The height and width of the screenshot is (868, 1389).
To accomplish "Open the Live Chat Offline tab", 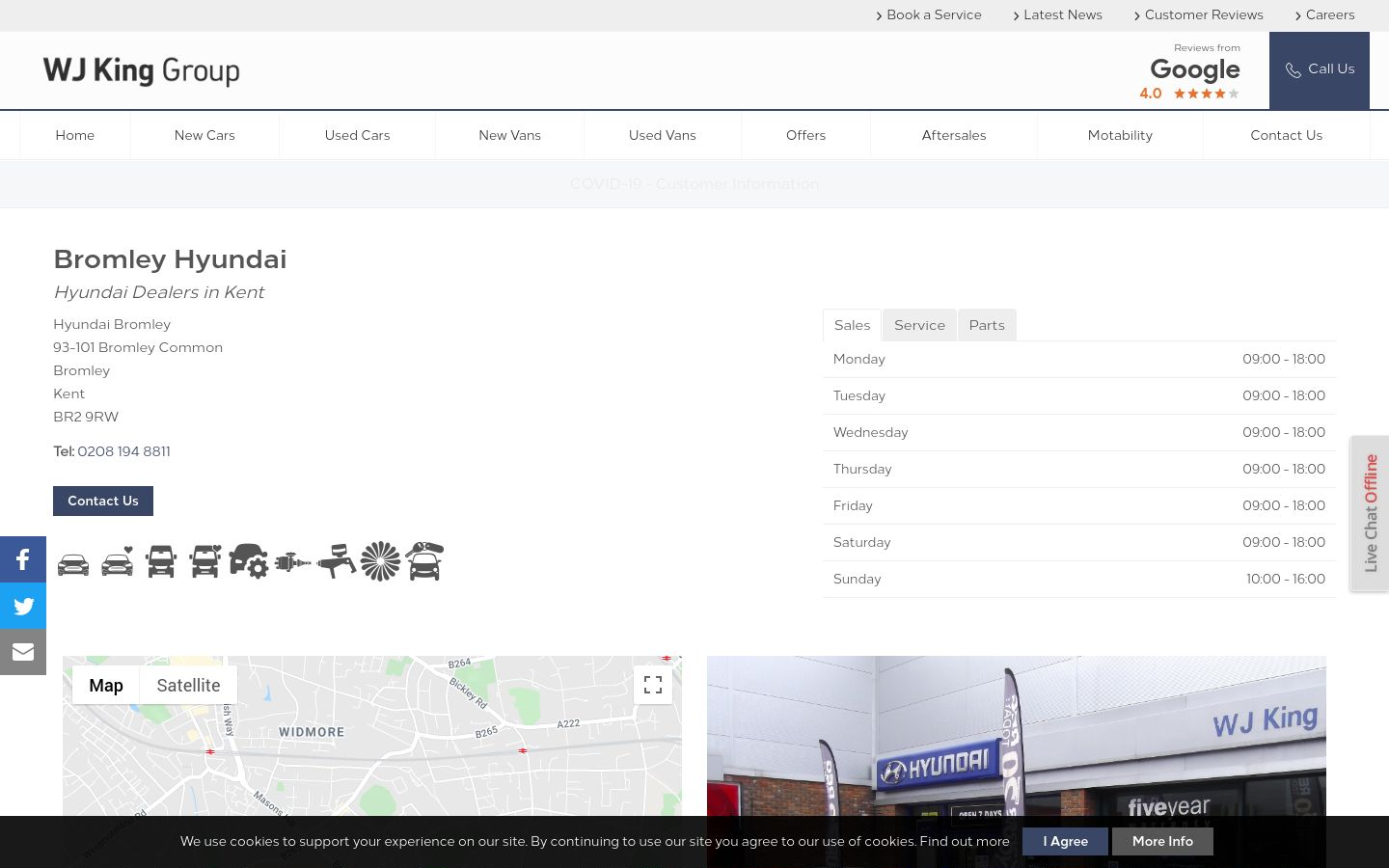I will [x=1370, y=513].
